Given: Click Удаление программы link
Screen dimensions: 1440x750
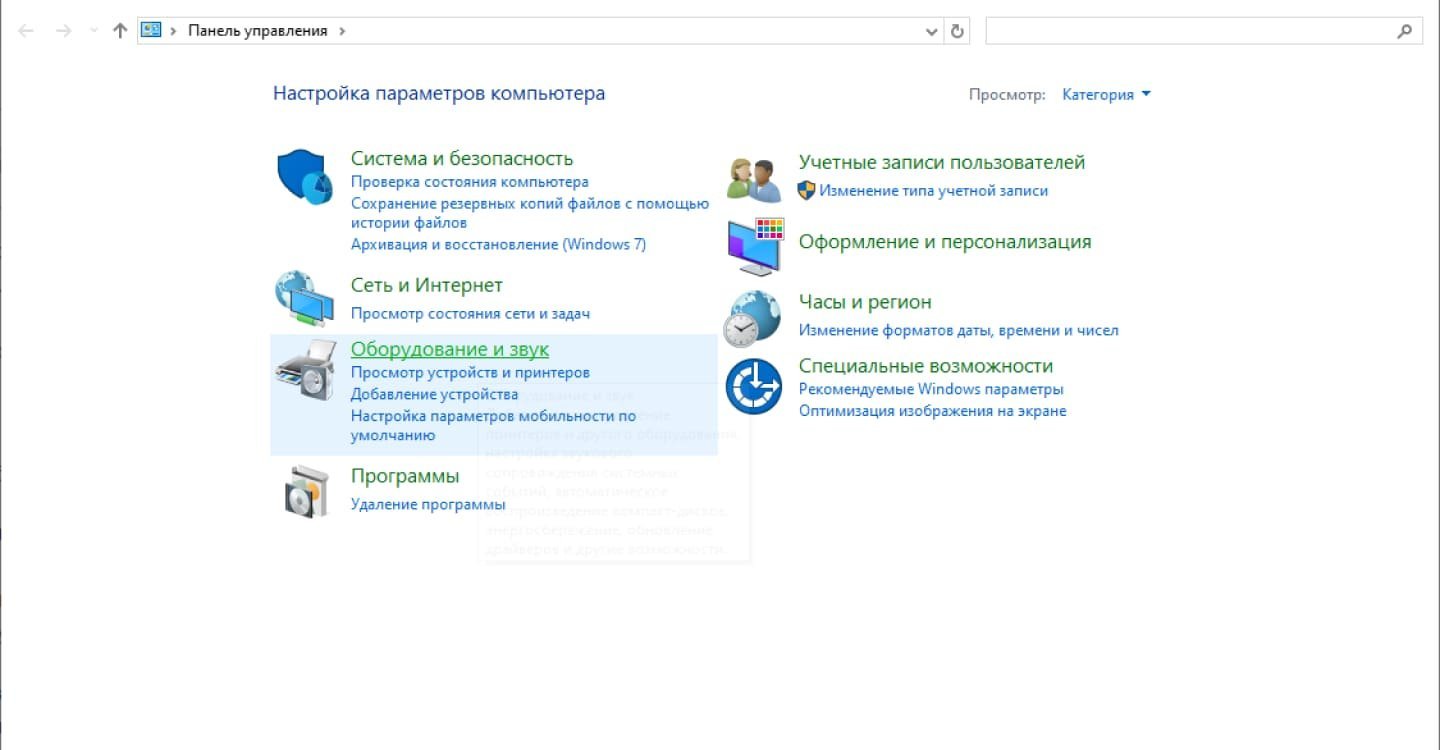Looking at the screenshot, I should 428,504.
